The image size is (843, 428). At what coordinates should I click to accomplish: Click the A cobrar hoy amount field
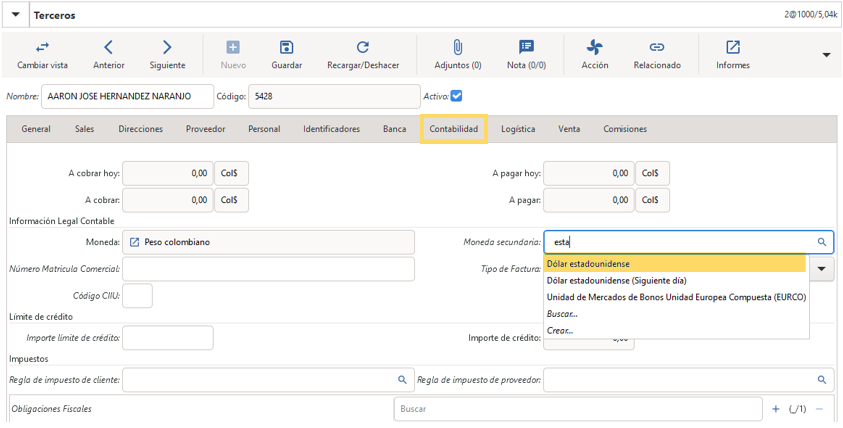(168, 173)
